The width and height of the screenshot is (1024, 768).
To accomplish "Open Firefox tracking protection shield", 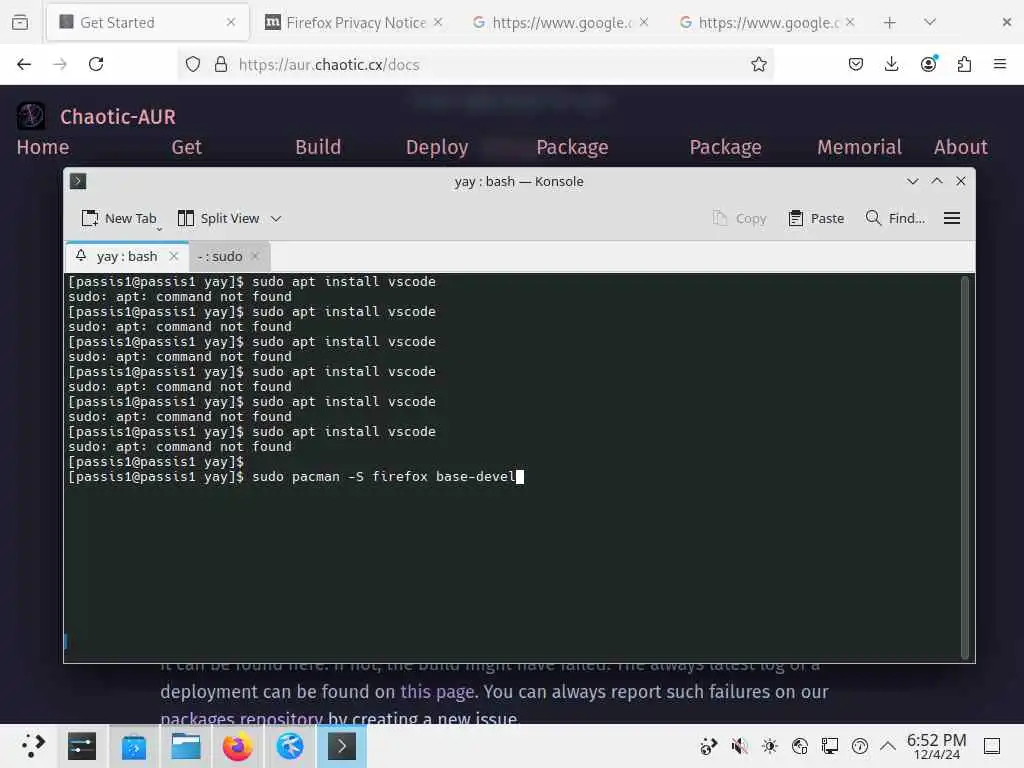I will pyautogui.click(x=193, y=64).
